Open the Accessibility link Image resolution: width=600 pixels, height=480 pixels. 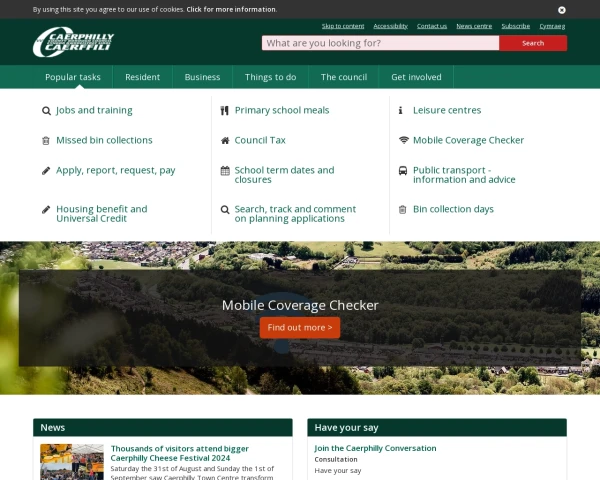coord(390,26)
